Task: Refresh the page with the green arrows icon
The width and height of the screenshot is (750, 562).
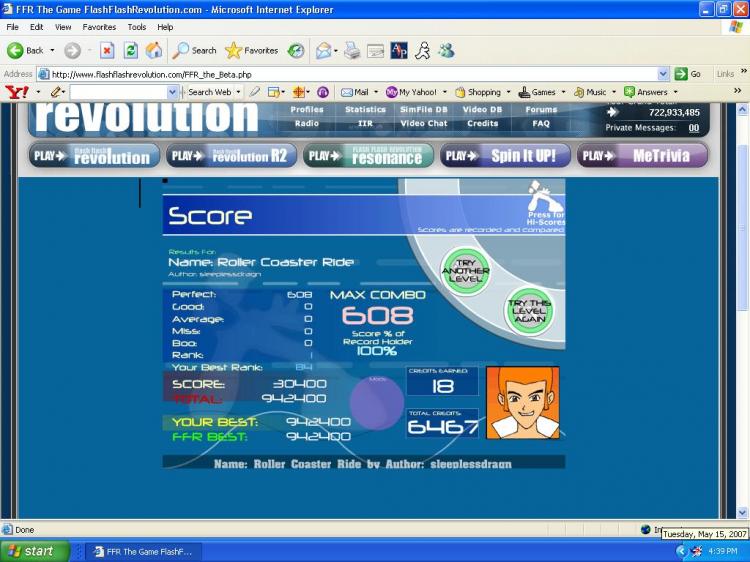Action: pyautogui.click(x=131, y=50)
